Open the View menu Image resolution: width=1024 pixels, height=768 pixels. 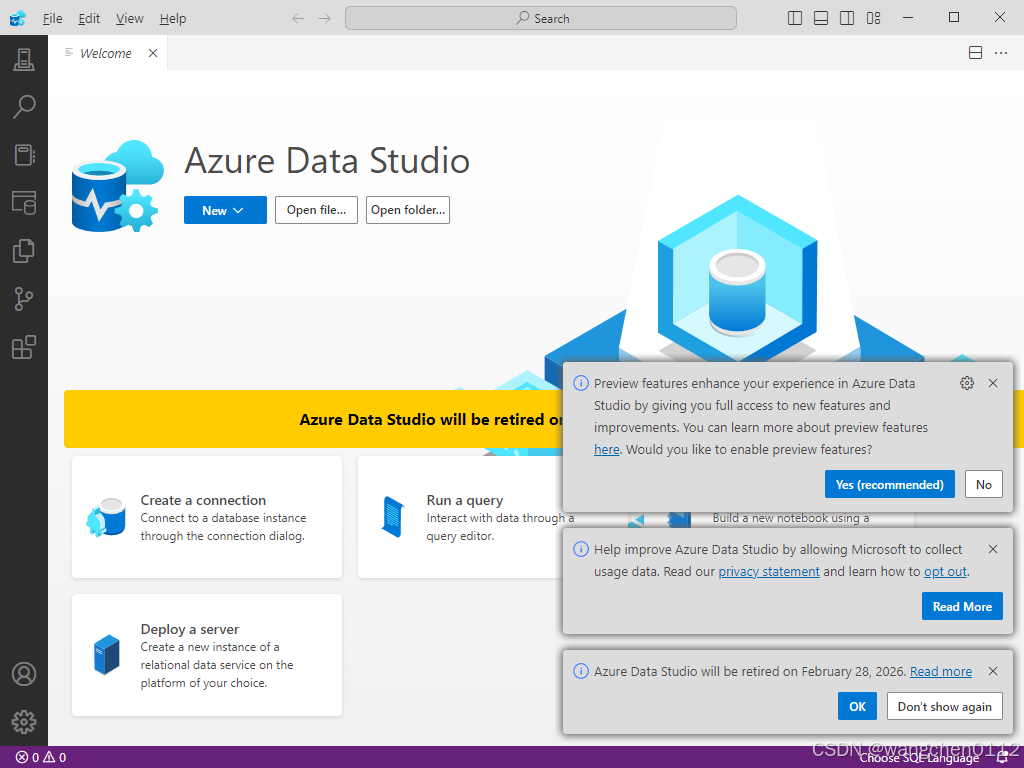pyautogui.click(x=130, y=18)
